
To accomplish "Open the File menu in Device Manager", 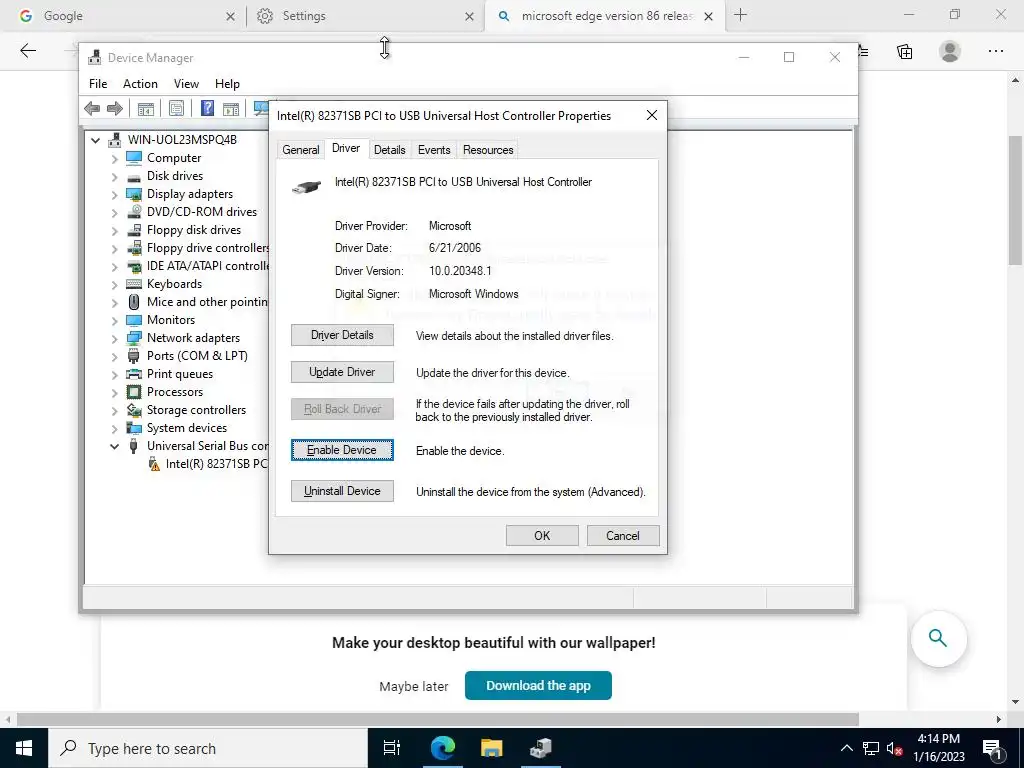I will pyautogui.click(x=98, y=84).
